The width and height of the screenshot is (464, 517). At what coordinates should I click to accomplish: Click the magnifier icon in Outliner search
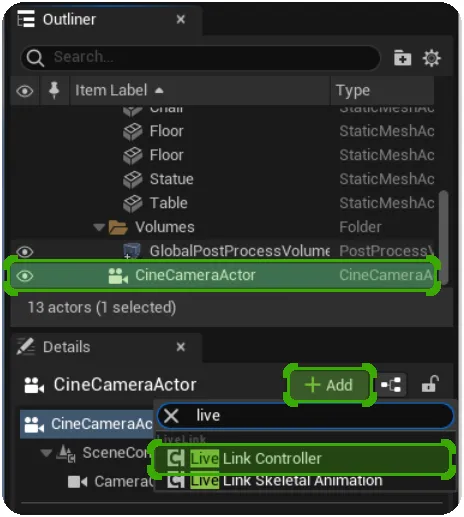[x=35, y=58]
